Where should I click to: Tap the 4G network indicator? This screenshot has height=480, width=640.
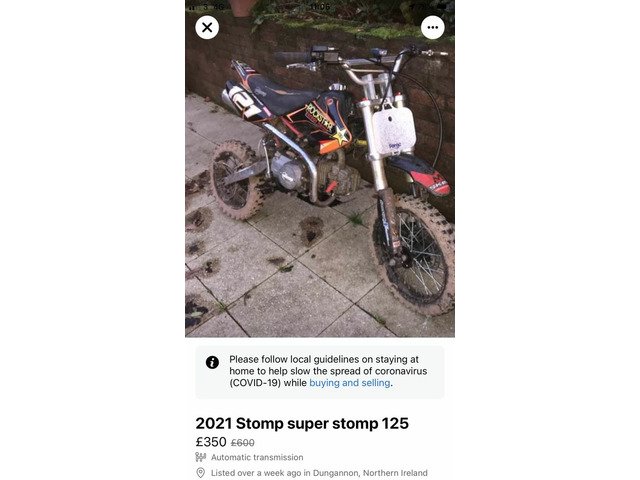218,7
